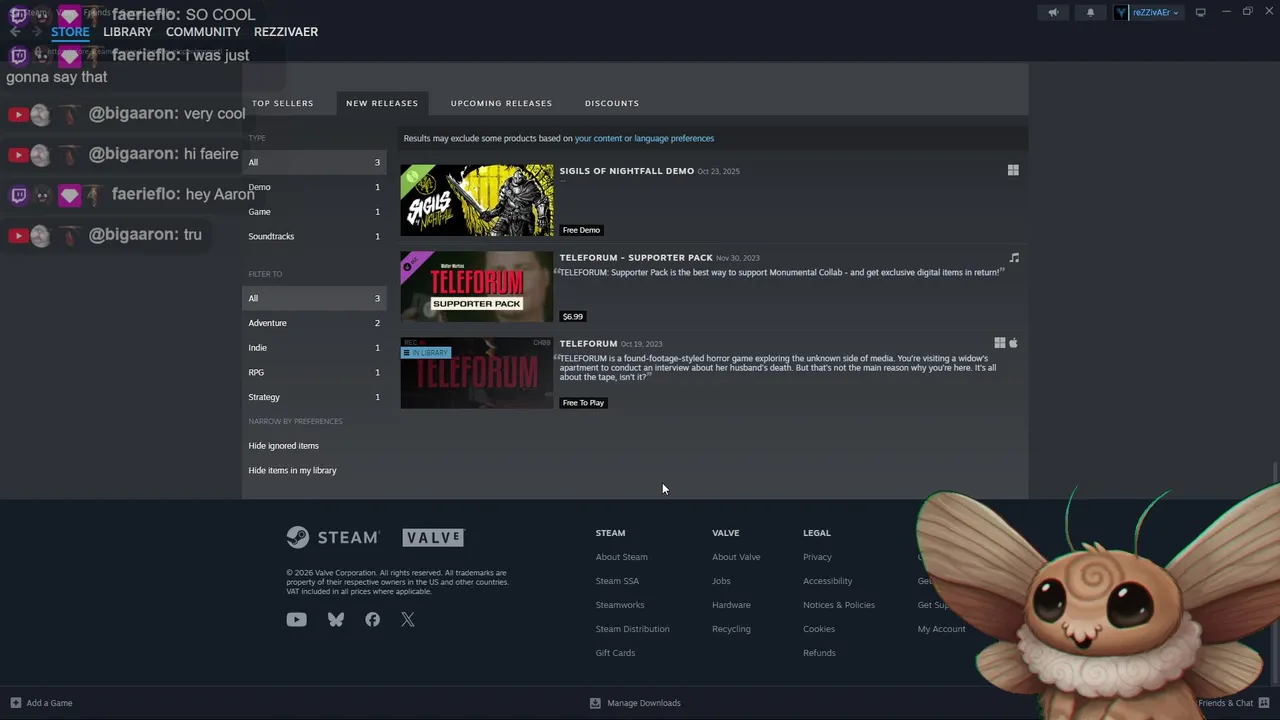The width and height of the screenshot is (1280, 720).
Task: Open the REZZIVAER profile menu
Action: point(286,32)
